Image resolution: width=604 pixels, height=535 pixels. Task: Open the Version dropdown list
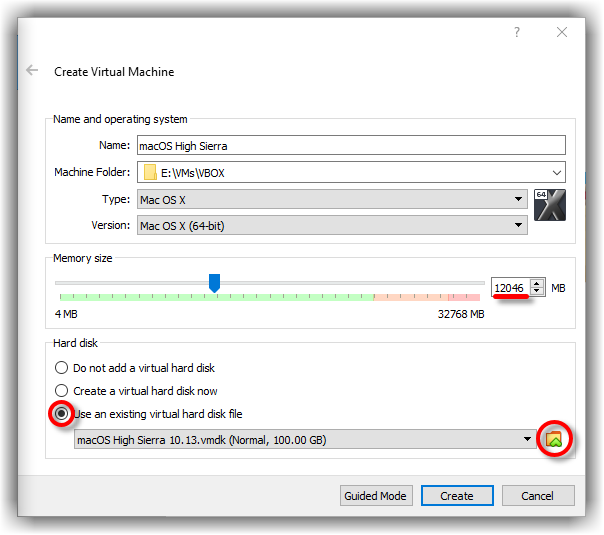point(518,225)
